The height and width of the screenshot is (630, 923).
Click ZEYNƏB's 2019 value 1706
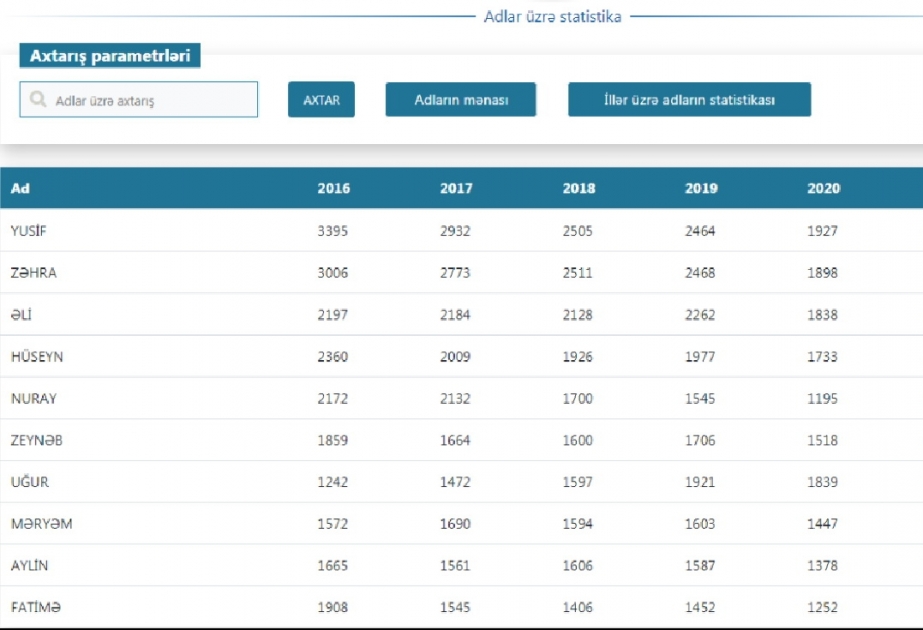[x=700, y=440]
